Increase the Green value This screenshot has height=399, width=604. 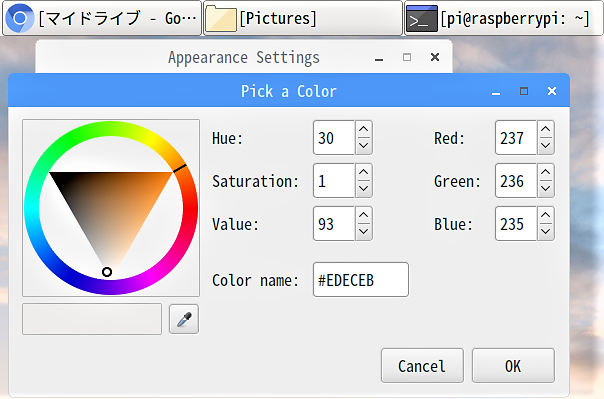point(545,172)
